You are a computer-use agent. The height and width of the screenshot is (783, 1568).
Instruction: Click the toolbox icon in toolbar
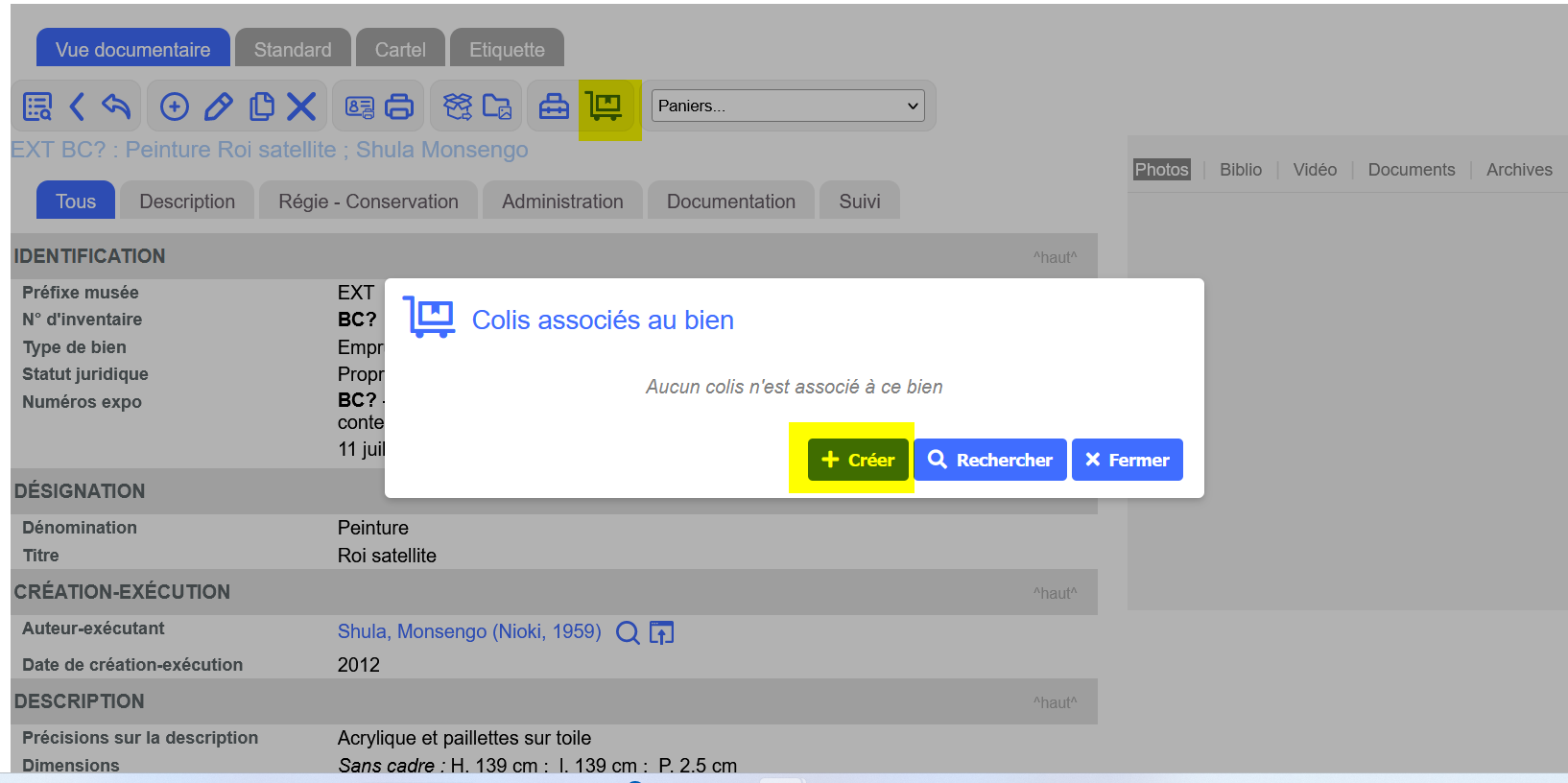click(554, 107)
